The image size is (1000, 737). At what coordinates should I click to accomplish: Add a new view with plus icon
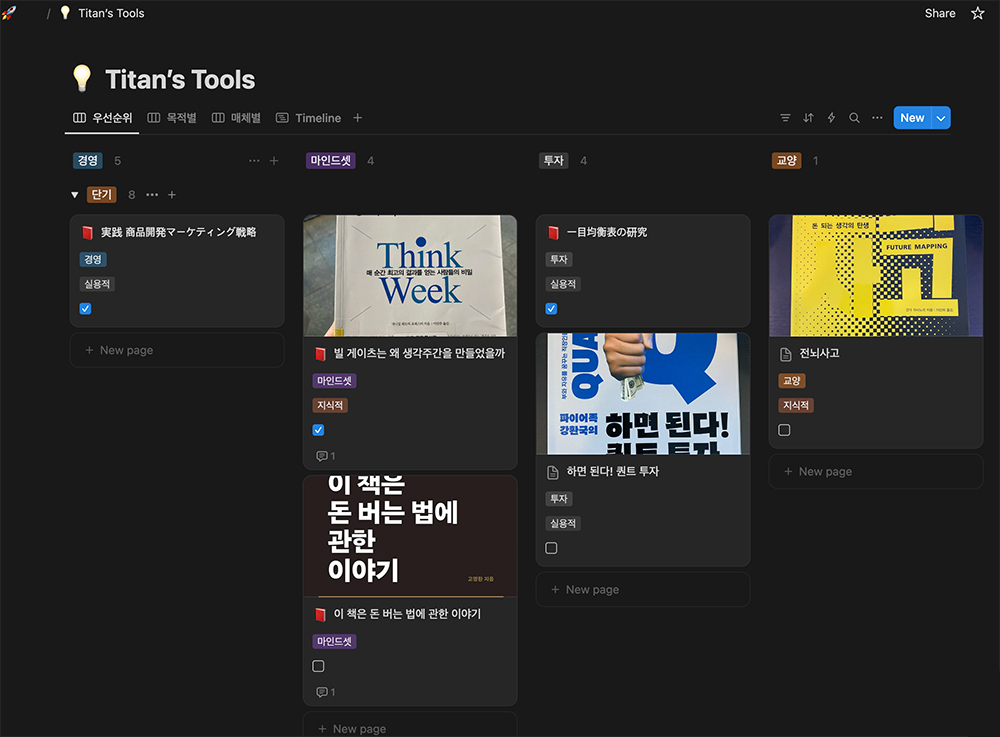click(358, 118)
